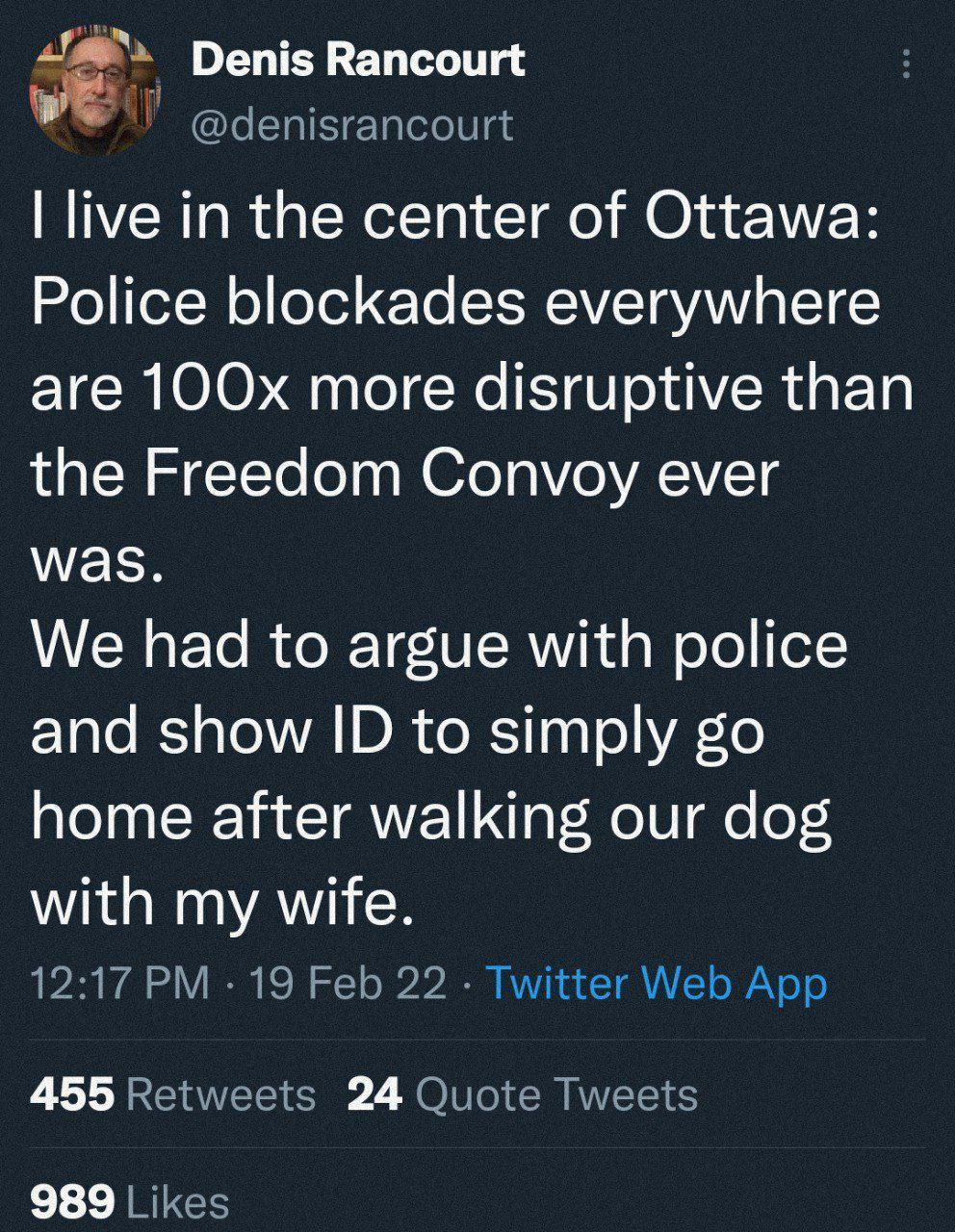Open the three-dot more options menu
Viewport: 955px width, 1232px height.
903,64
